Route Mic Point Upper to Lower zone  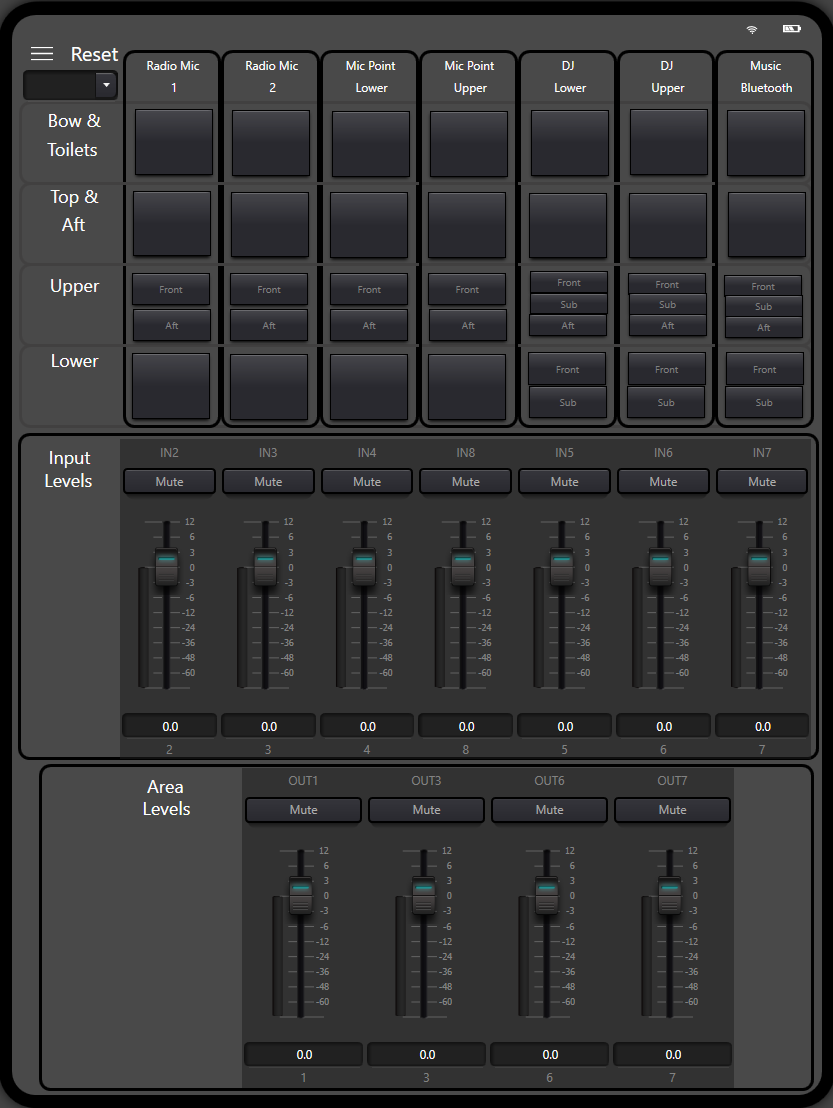467,386
